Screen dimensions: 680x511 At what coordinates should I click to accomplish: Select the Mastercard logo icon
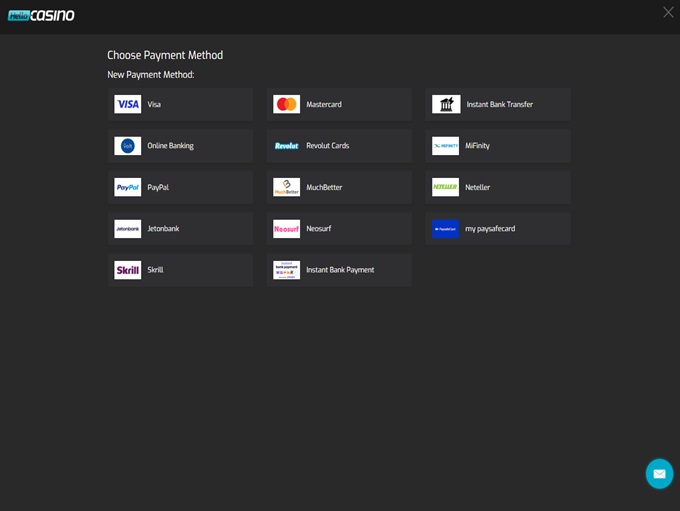pyautogui.click(x=286, y=104)
